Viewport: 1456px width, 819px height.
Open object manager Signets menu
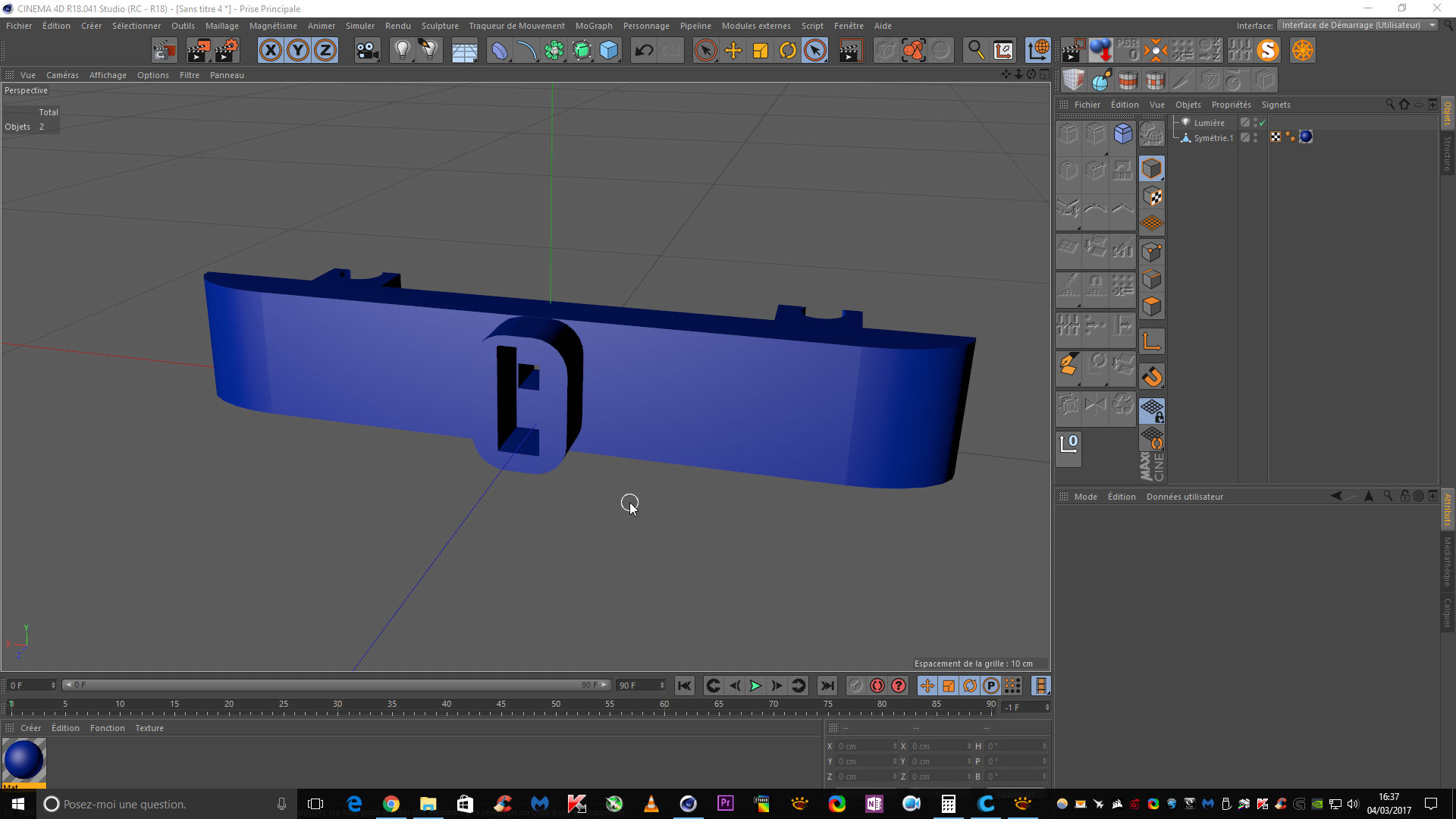(x=1276, y=105)
